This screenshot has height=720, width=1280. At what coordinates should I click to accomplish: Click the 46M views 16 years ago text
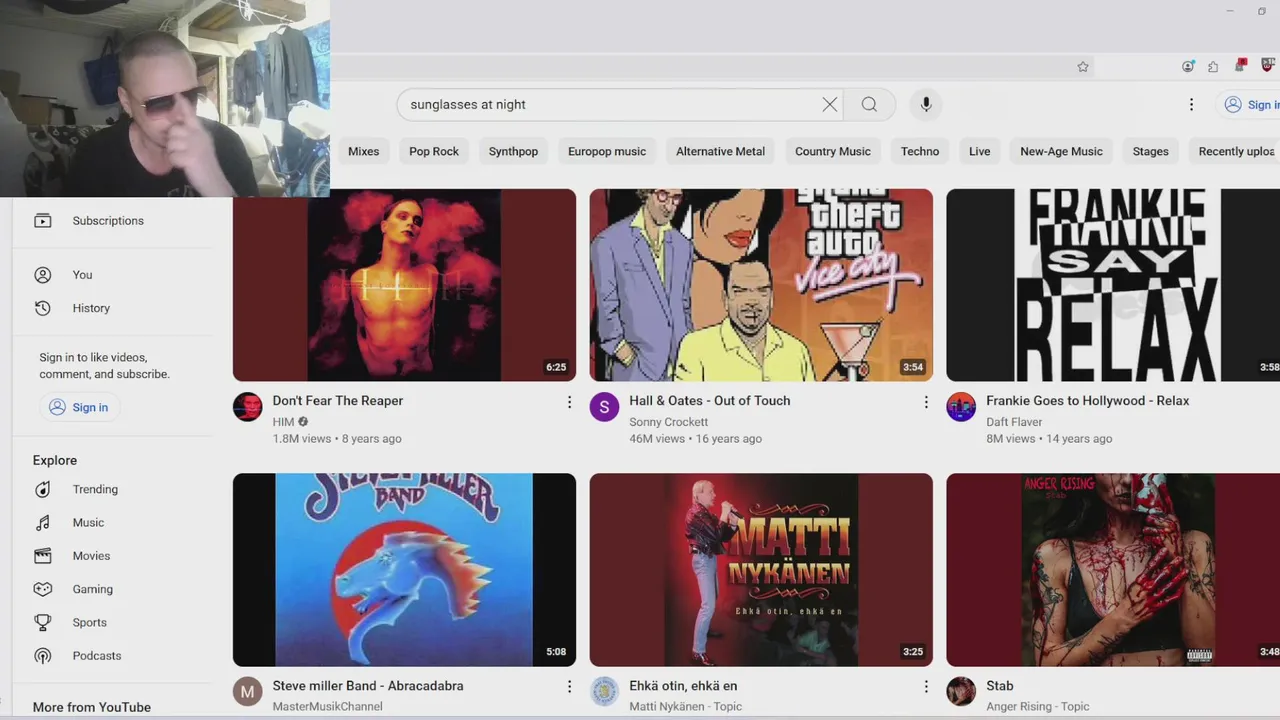695,438
